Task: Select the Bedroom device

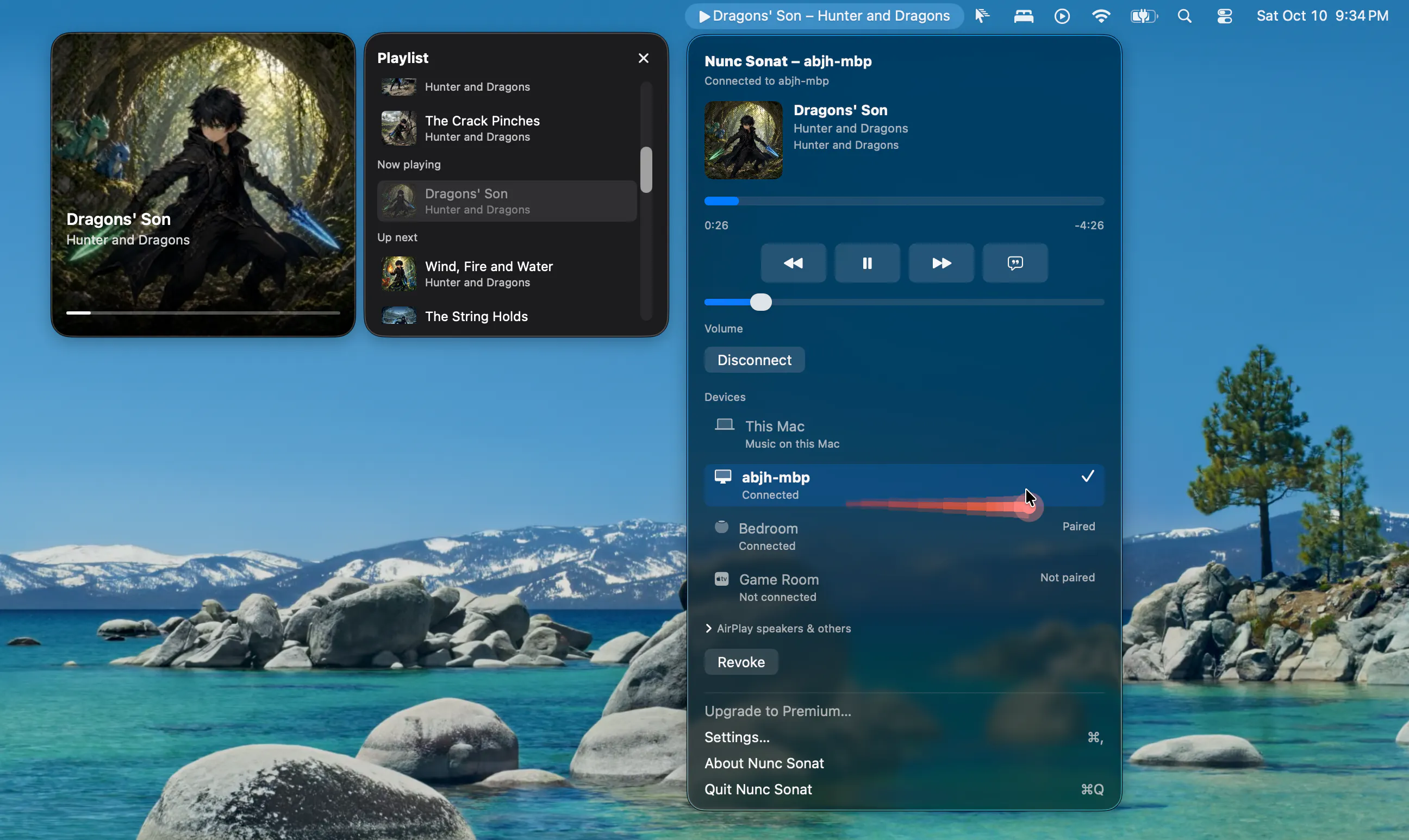Action: (x=904, y=537)
